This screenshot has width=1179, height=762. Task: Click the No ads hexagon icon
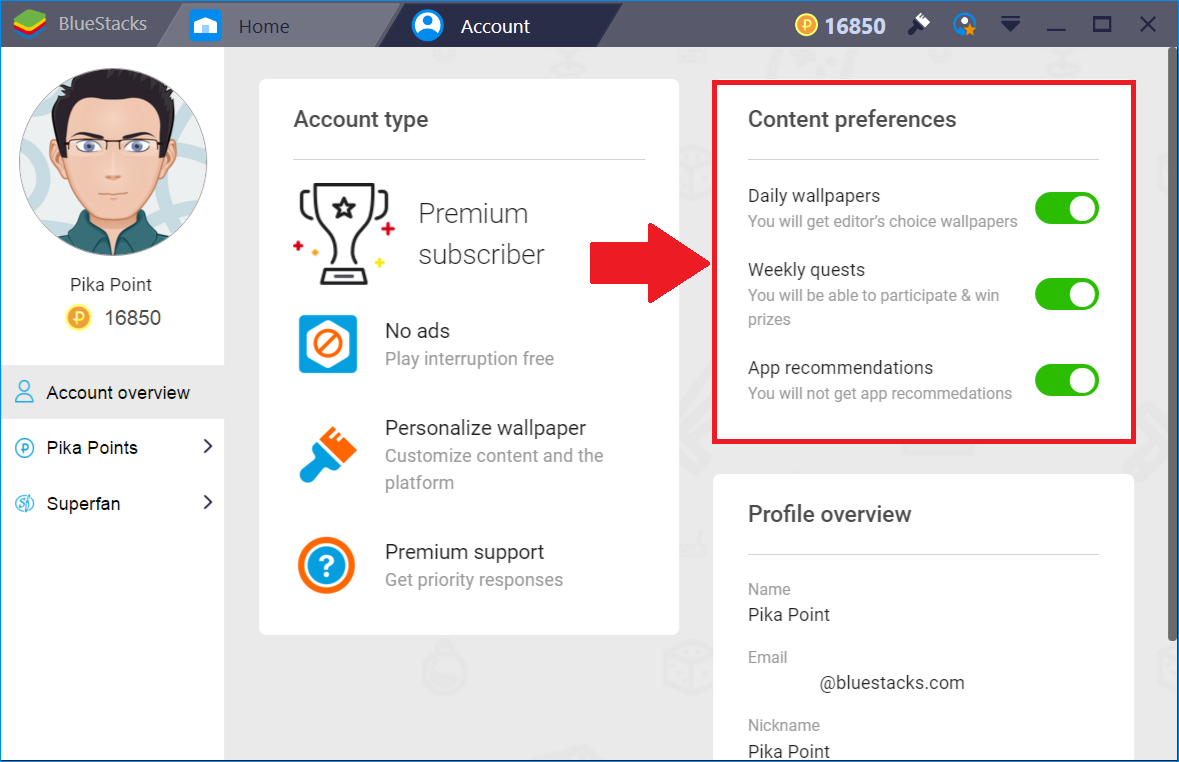328,344
